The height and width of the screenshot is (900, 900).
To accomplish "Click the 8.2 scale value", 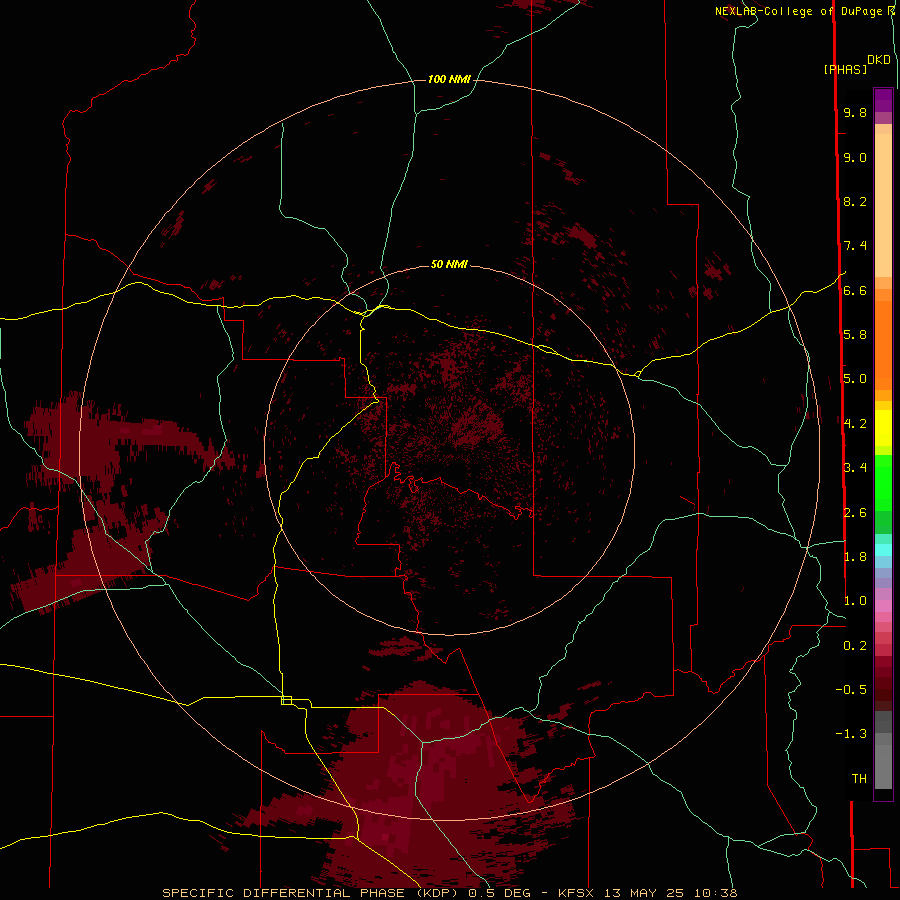I will point(855,201).
